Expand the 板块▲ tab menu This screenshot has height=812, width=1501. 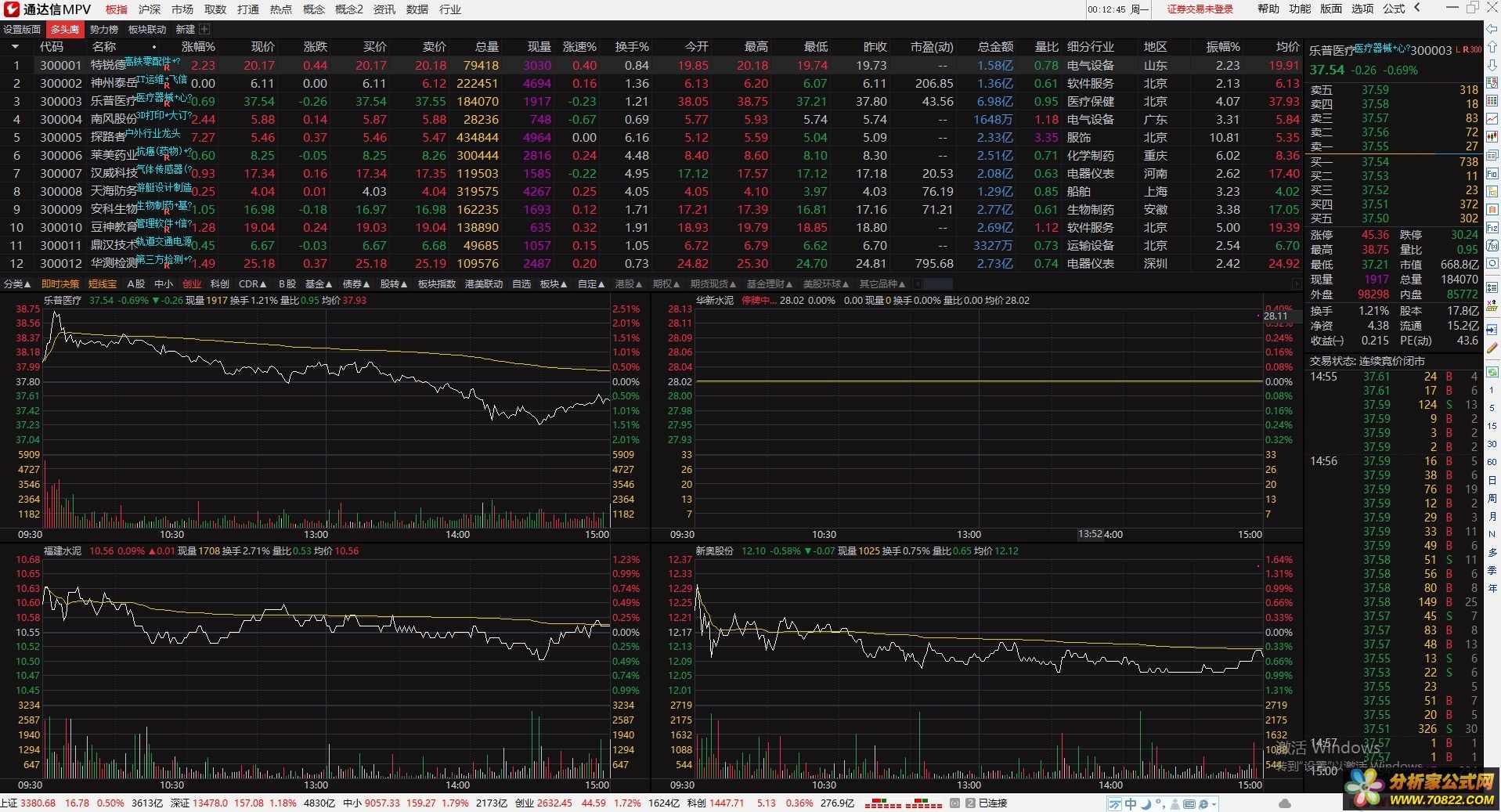pyautogui.click(x=554, y=284)
